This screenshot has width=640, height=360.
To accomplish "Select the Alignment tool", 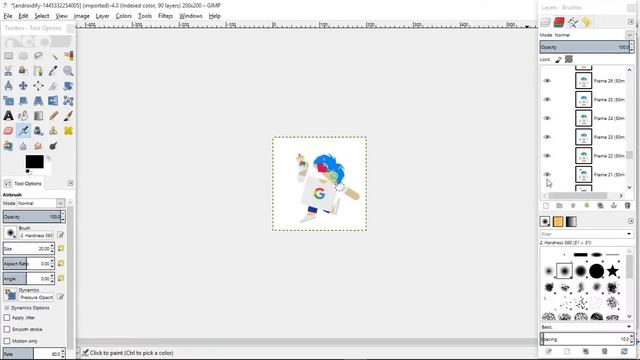I will (38, 86).
